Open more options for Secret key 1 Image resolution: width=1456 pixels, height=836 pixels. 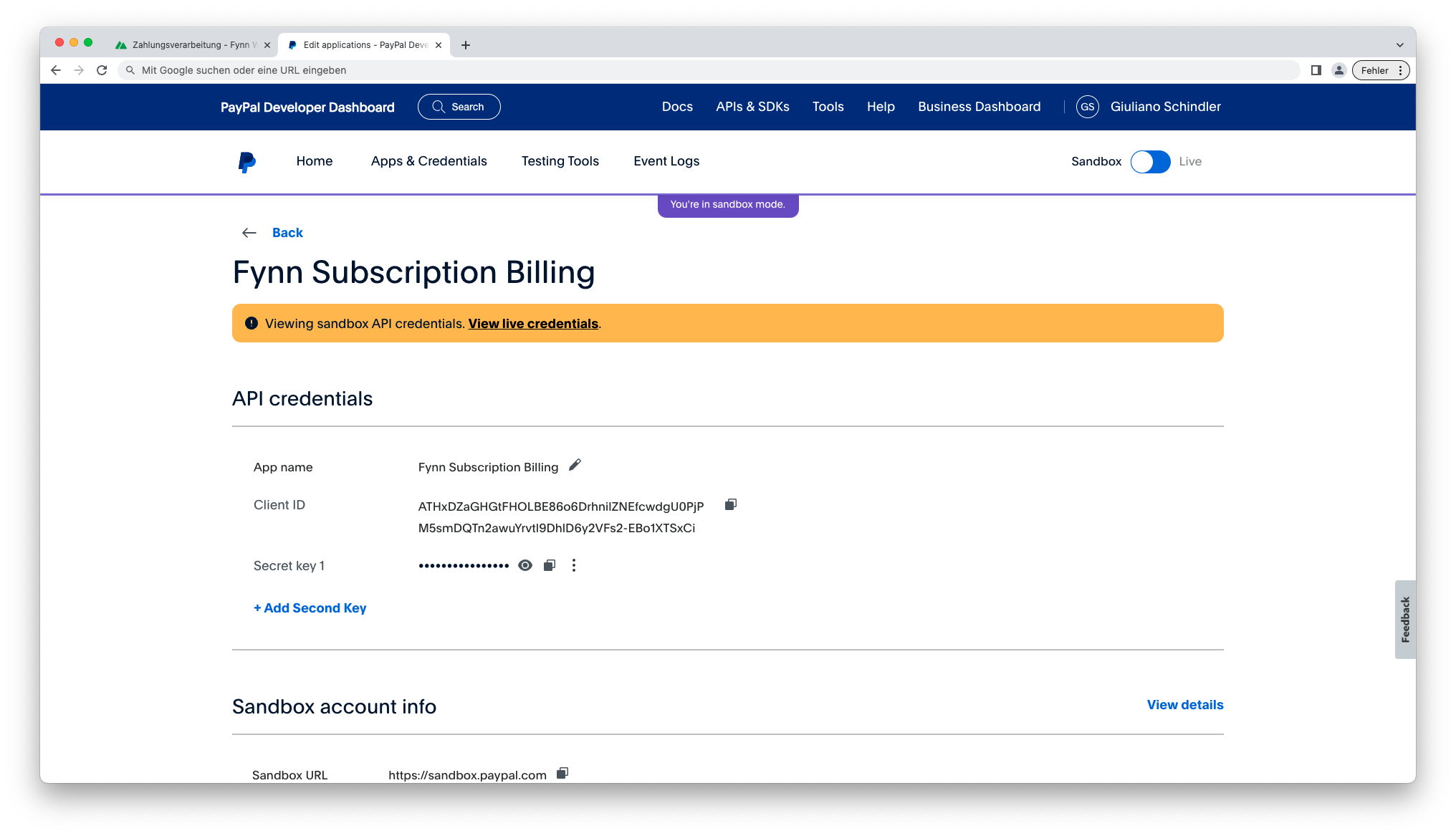tap(574, 565)
